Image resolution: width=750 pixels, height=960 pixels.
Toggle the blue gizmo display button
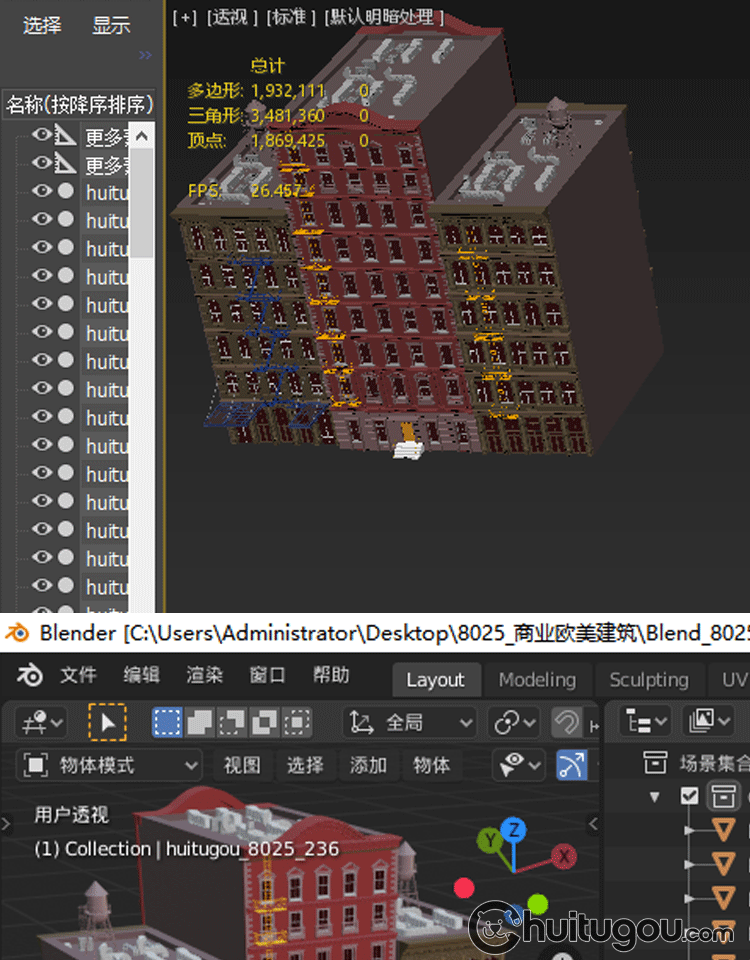(x=571, y=766)
